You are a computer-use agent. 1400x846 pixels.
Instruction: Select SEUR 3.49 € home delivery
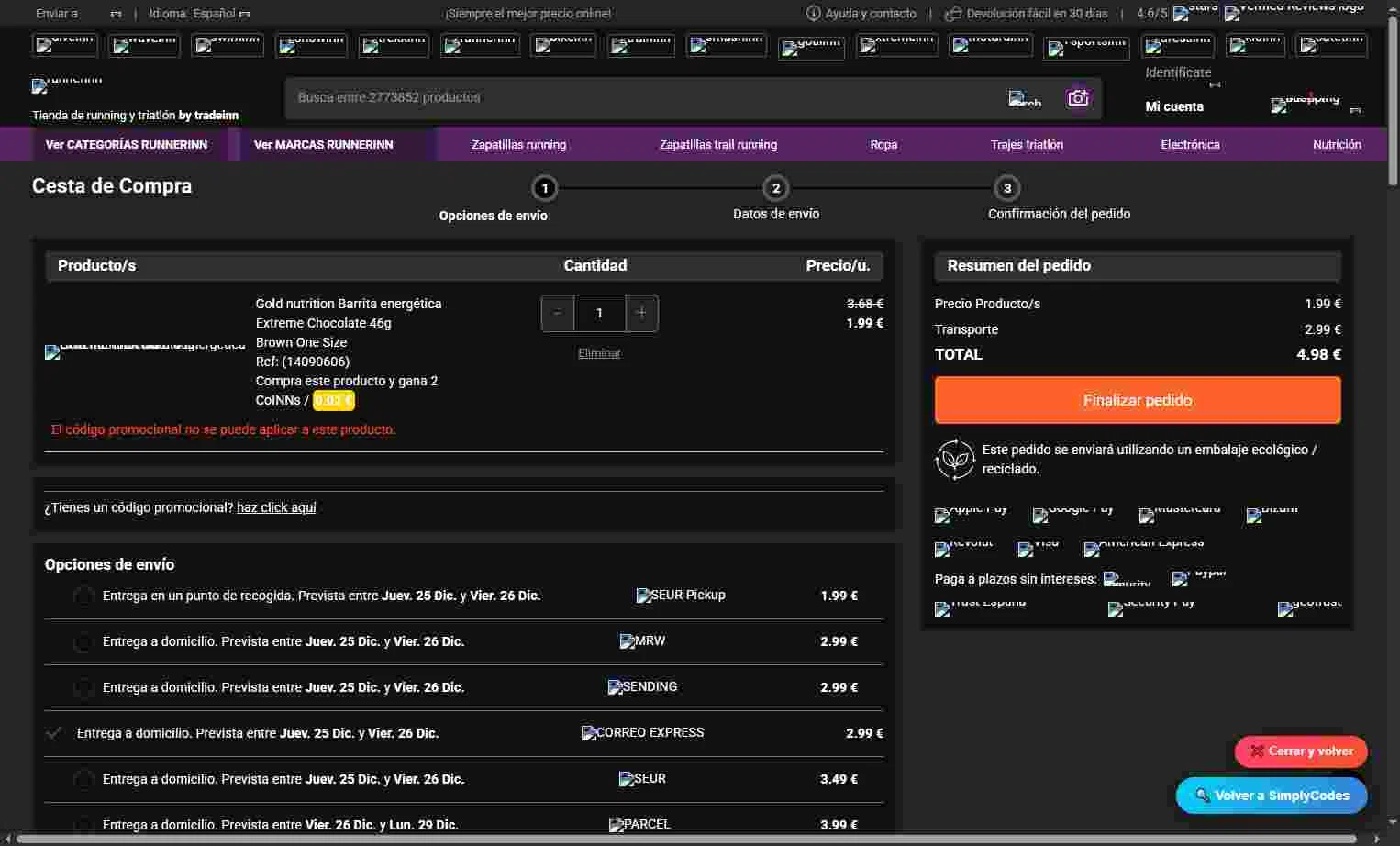point(83,780)
